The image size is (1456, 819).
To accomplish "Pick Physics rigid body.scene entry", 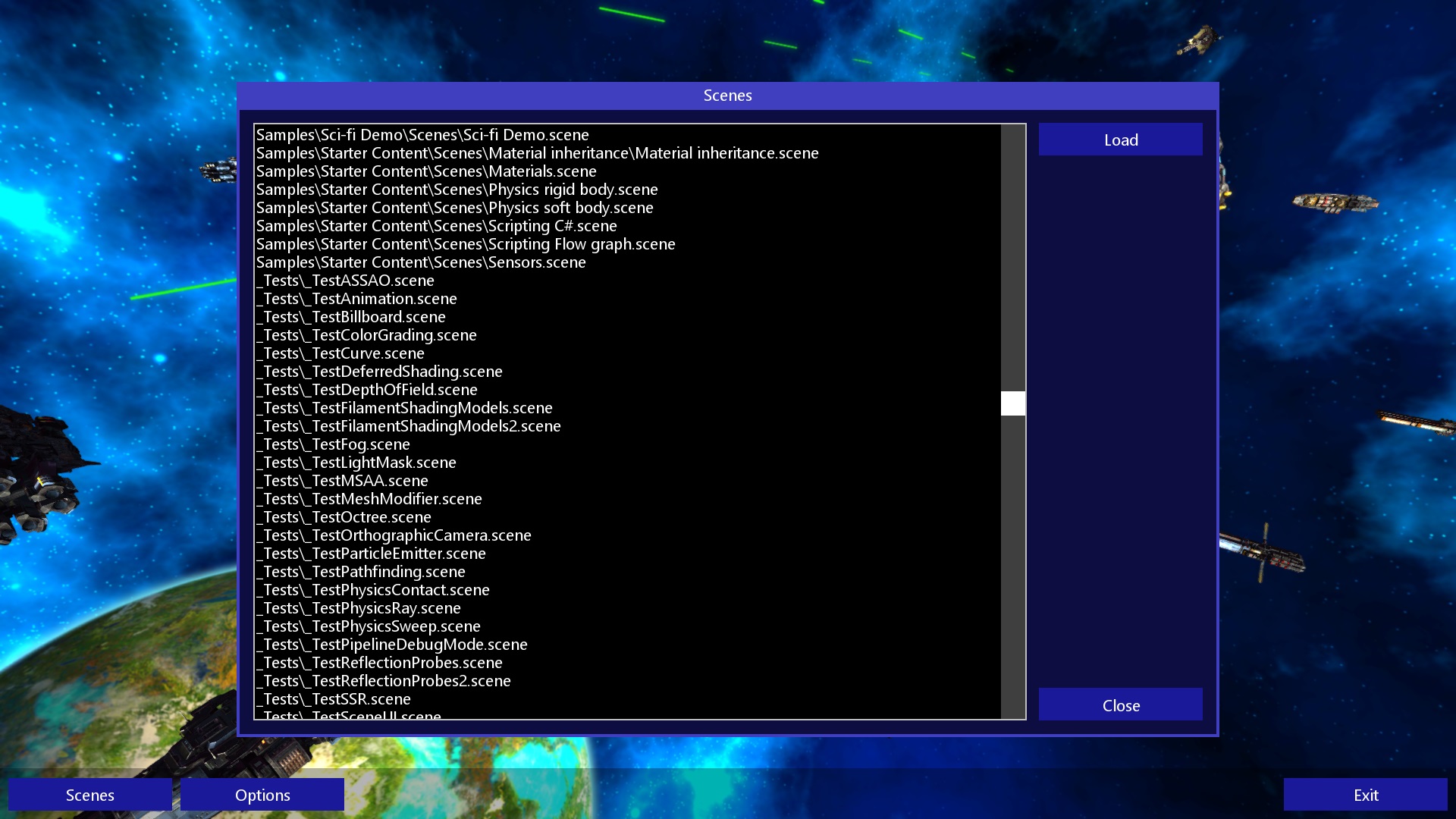I will (x=457, y=190).
